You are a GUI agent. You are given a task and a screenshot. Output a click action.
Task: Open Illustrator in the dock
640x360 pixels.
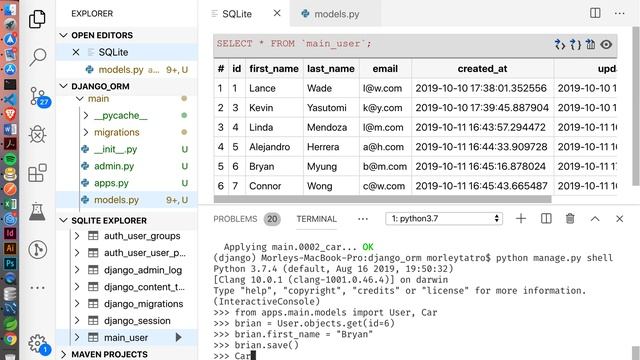pos(10,248)
